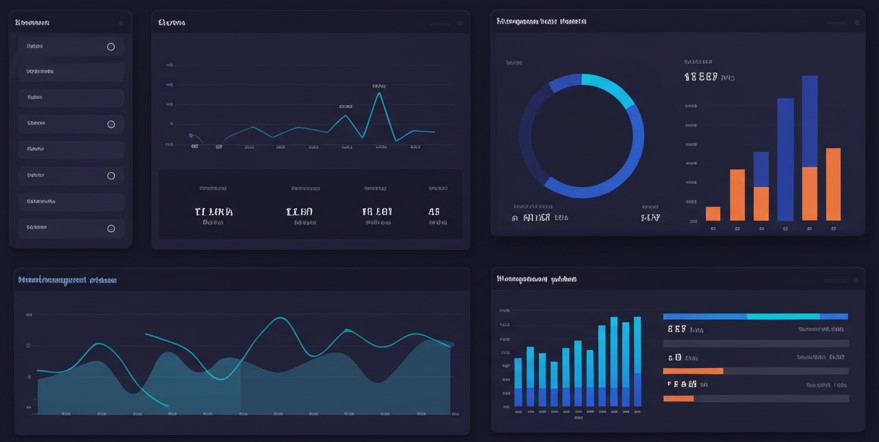Viewport: 879px width, 442px height.
Task: Click the rightmost orange bar in the top-right chart
Action: tap(833, 184)
